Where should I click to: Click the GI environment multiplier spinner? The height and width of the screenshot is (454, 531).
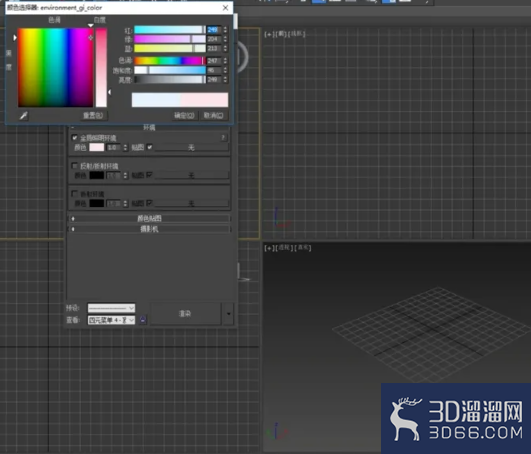125,147
